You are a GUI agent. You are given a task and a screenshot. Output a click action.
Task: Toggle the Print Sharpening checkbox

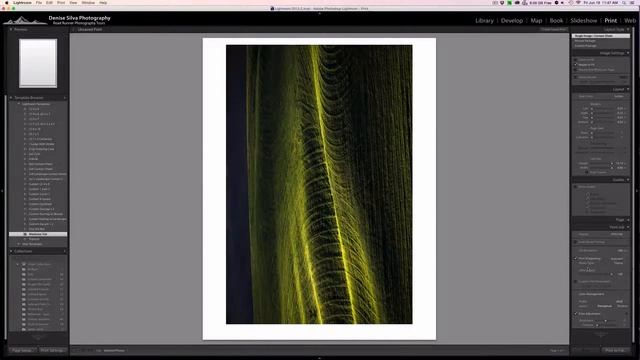click(576, 258)
